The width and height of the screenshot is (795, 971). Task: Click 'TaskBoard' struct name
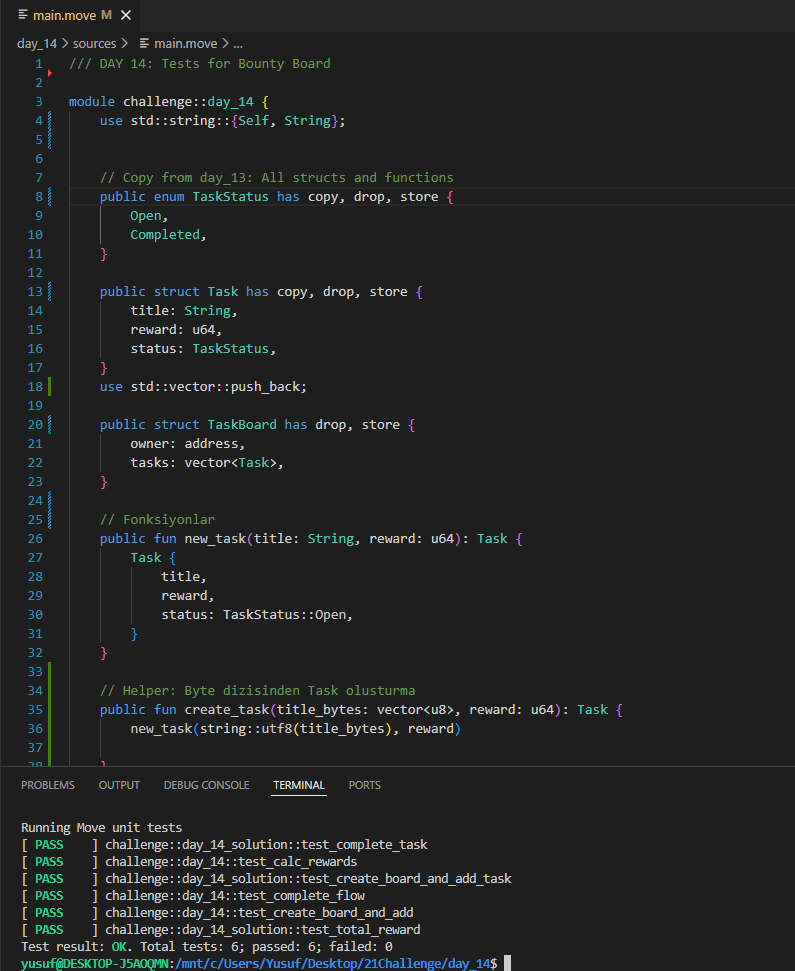[242, 425]
